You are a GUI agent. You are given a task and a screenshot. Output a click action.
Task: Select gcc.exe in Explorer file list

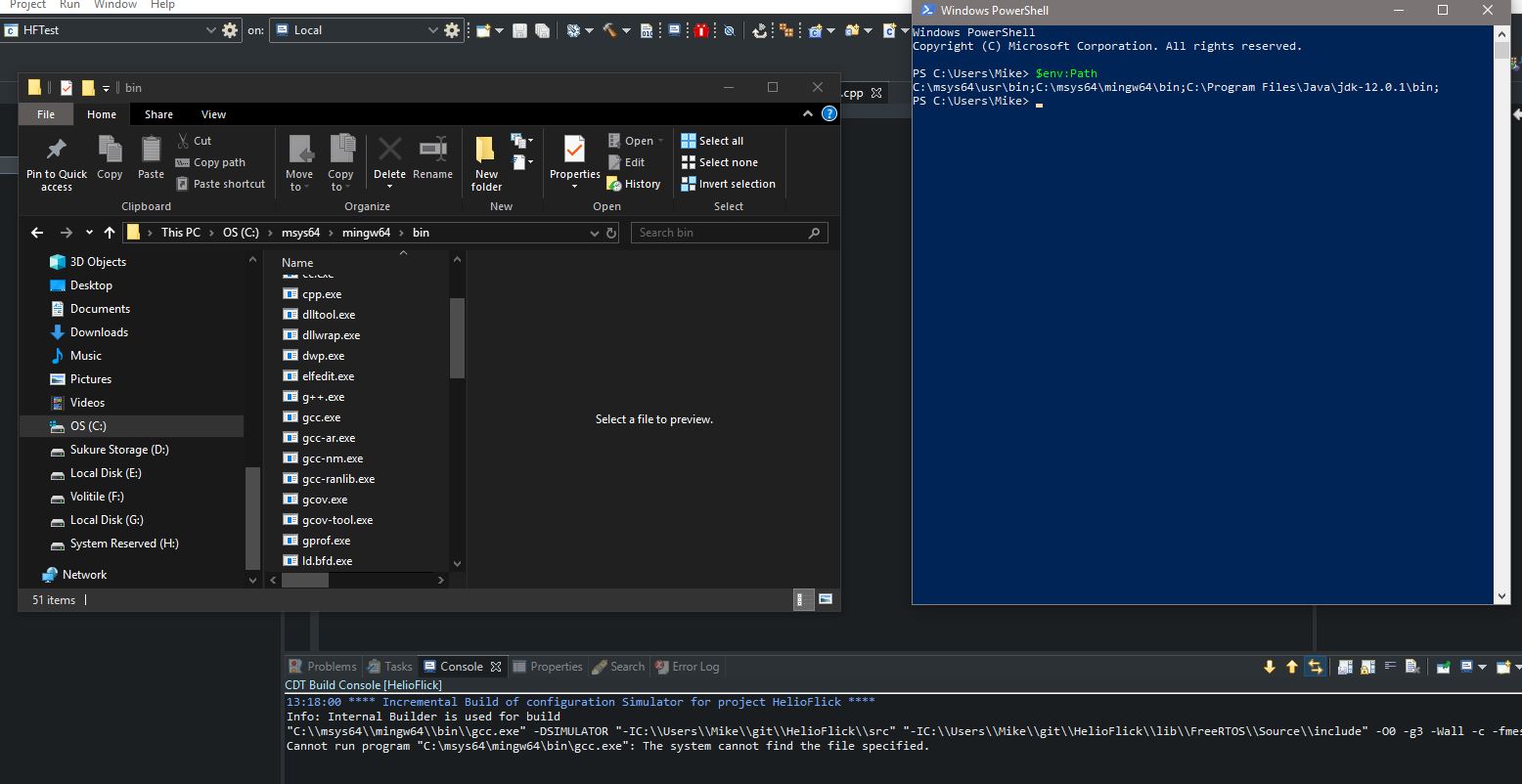click(322, 417)
